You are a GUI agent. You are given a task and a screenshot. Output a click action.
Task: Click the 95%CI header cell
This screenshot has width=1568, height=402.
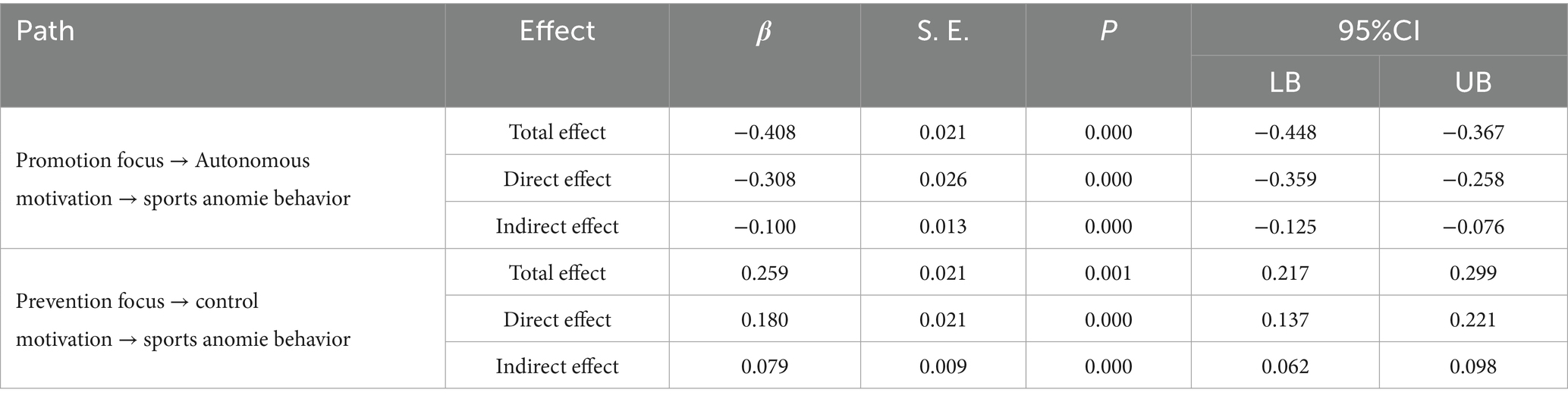pos(1378,32)
